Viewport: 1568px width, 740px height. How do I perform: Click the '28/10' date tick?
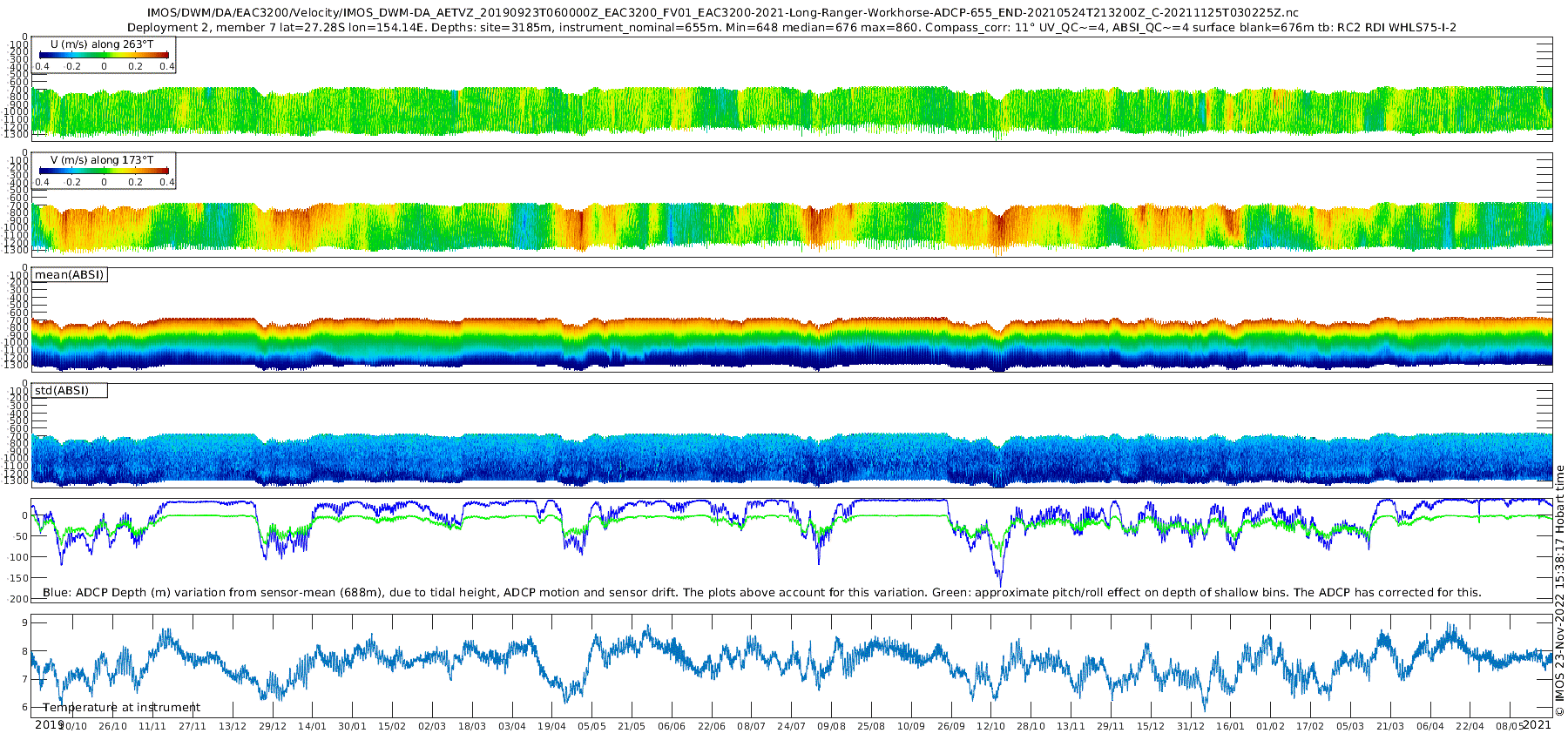coord(1031,726)
